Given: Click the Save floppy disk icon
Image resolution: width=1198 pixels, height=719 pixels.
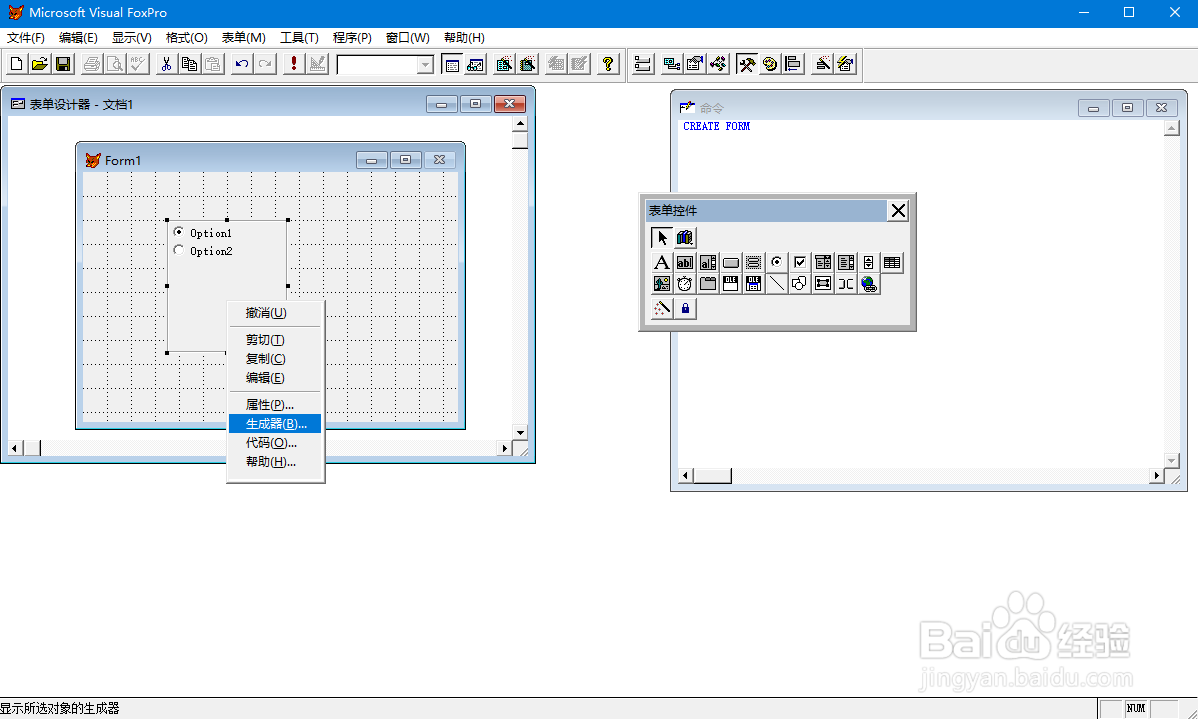Looking at the screenshot, I should [63, 64].
